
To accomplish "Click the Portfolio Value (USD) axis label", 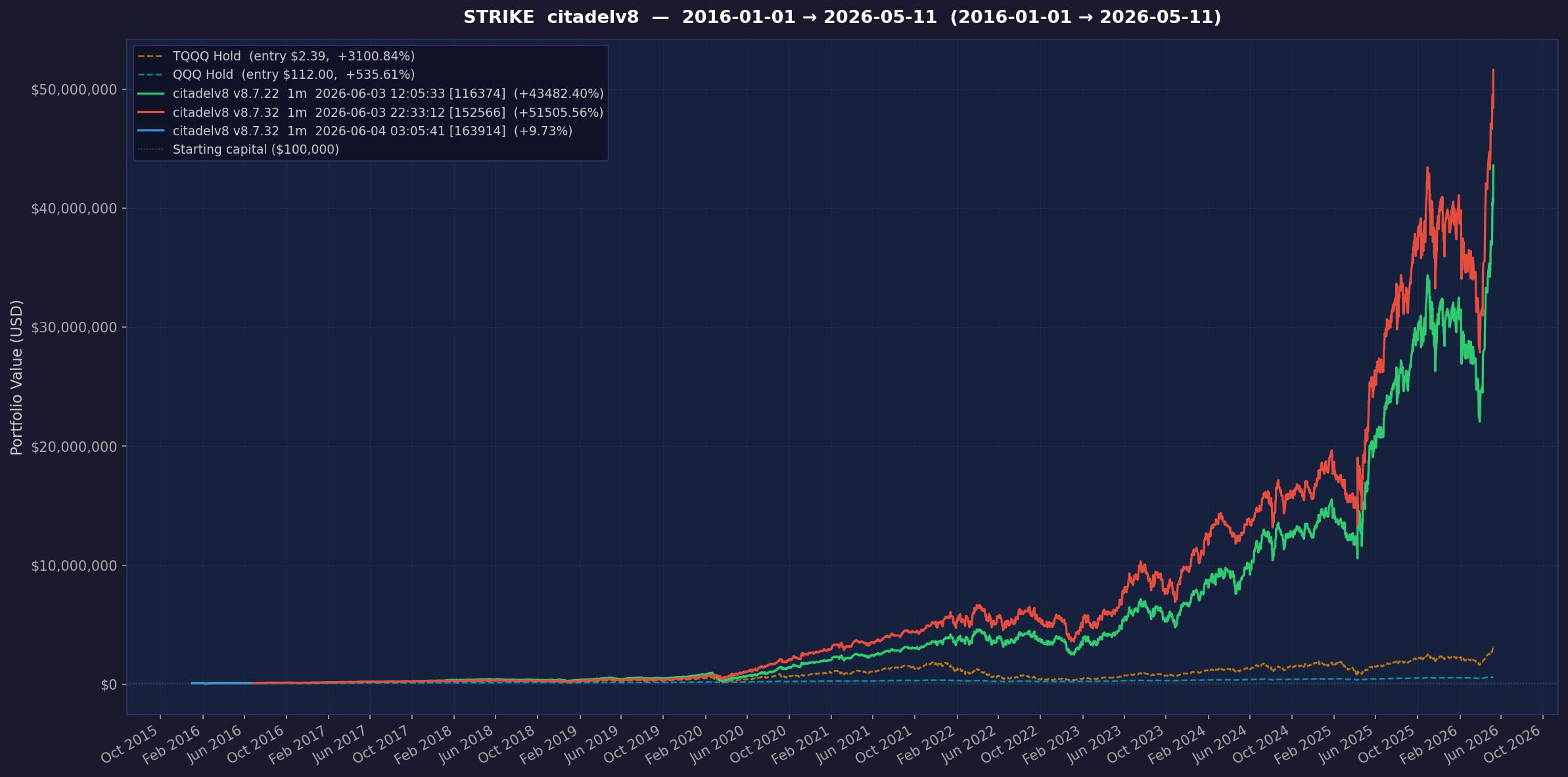I will coord(17,377).
